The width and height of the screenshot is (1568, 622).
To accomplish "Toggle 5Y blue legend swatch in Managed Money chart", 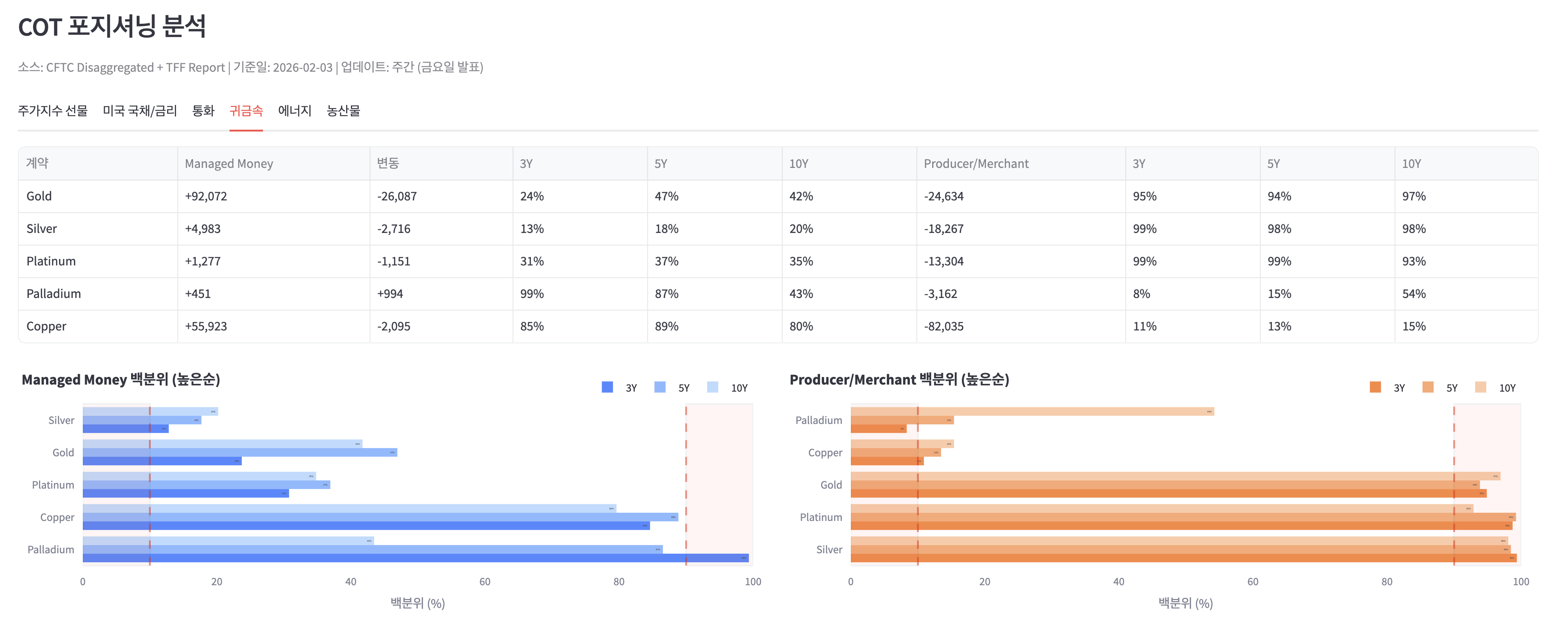I will pos(660,388).
